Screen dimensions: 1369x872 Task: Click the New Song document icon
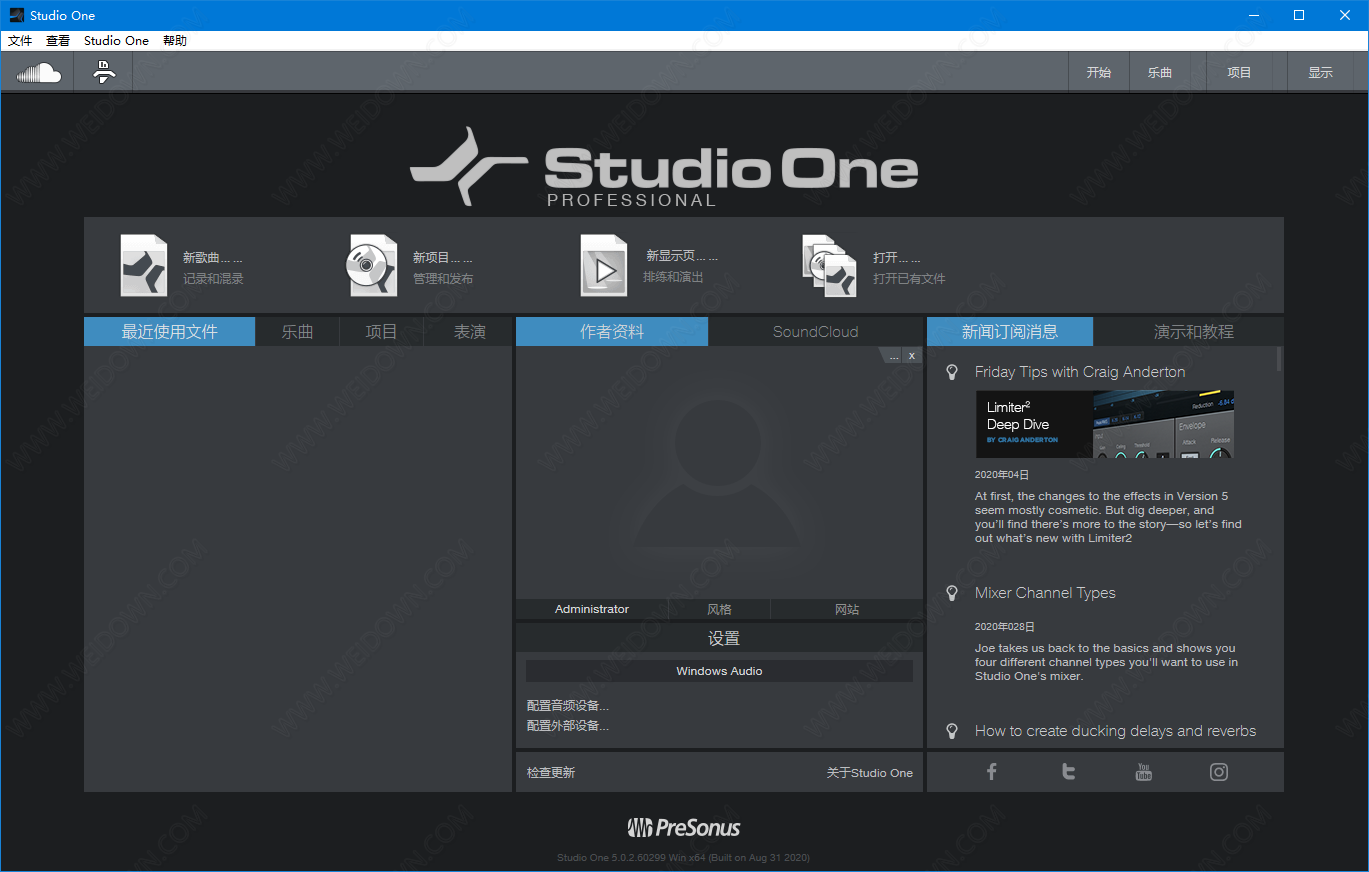pos(144,266)
